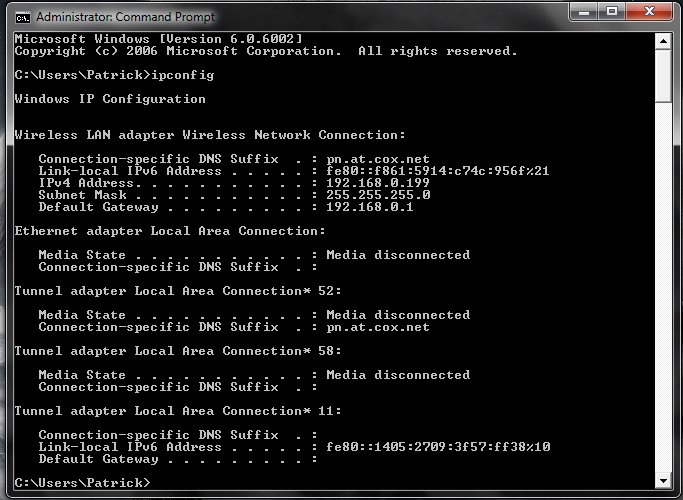Click the 'Windows IP Configuration' heading
The width and height of the screenshot is (683, 500).
[x=110, y=99]
